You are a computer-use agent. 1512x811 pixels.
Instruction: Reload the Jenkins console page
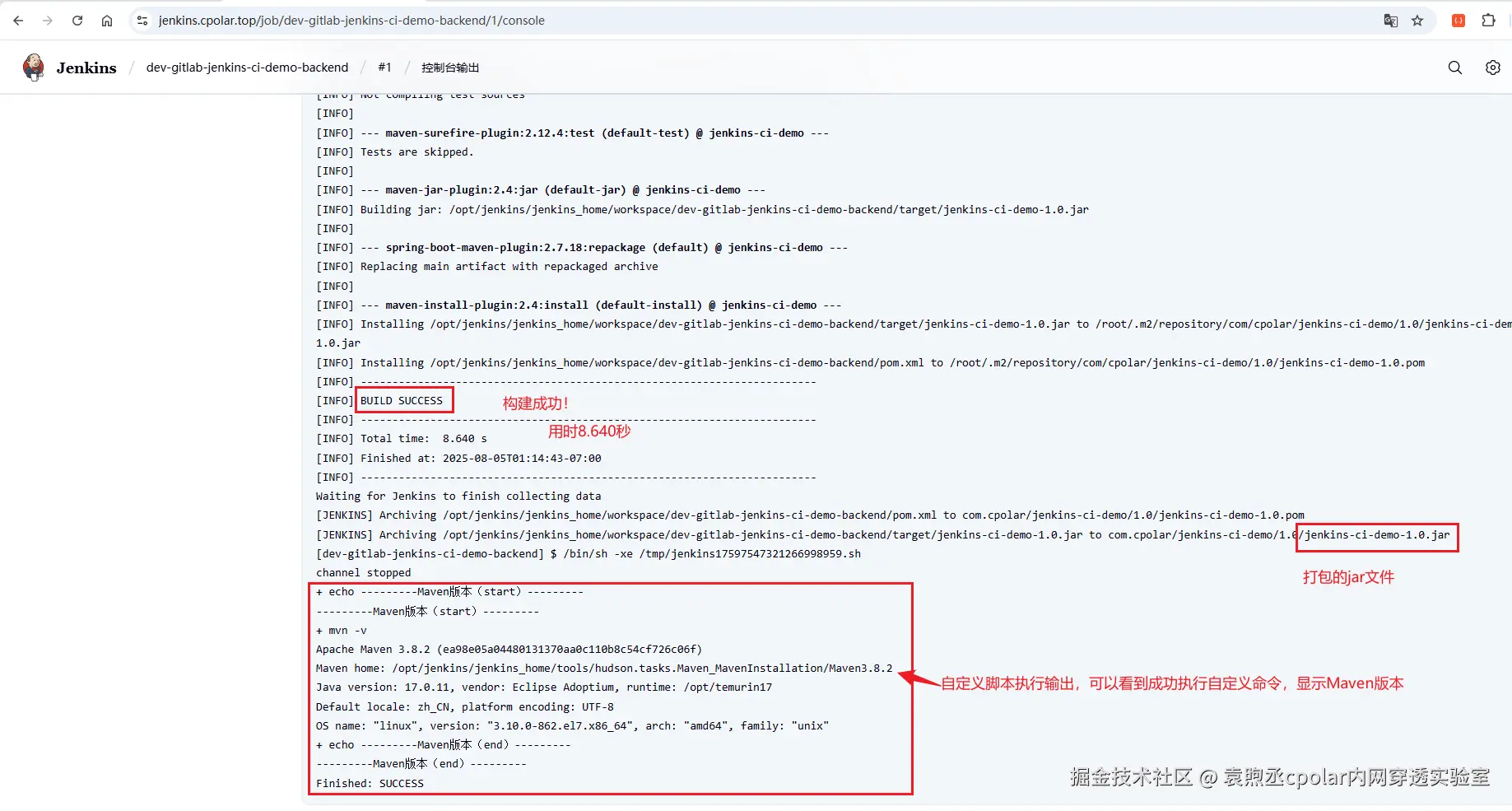(x=77, y=21)
